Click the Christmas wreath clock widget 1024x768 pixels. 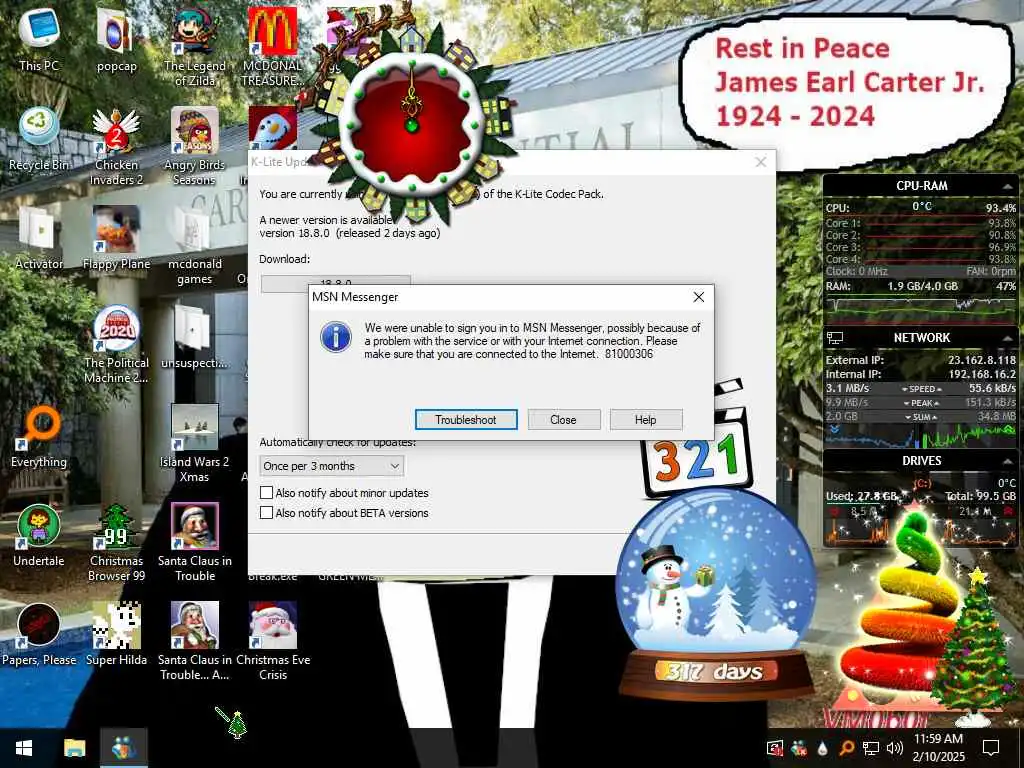pos(411,124)
